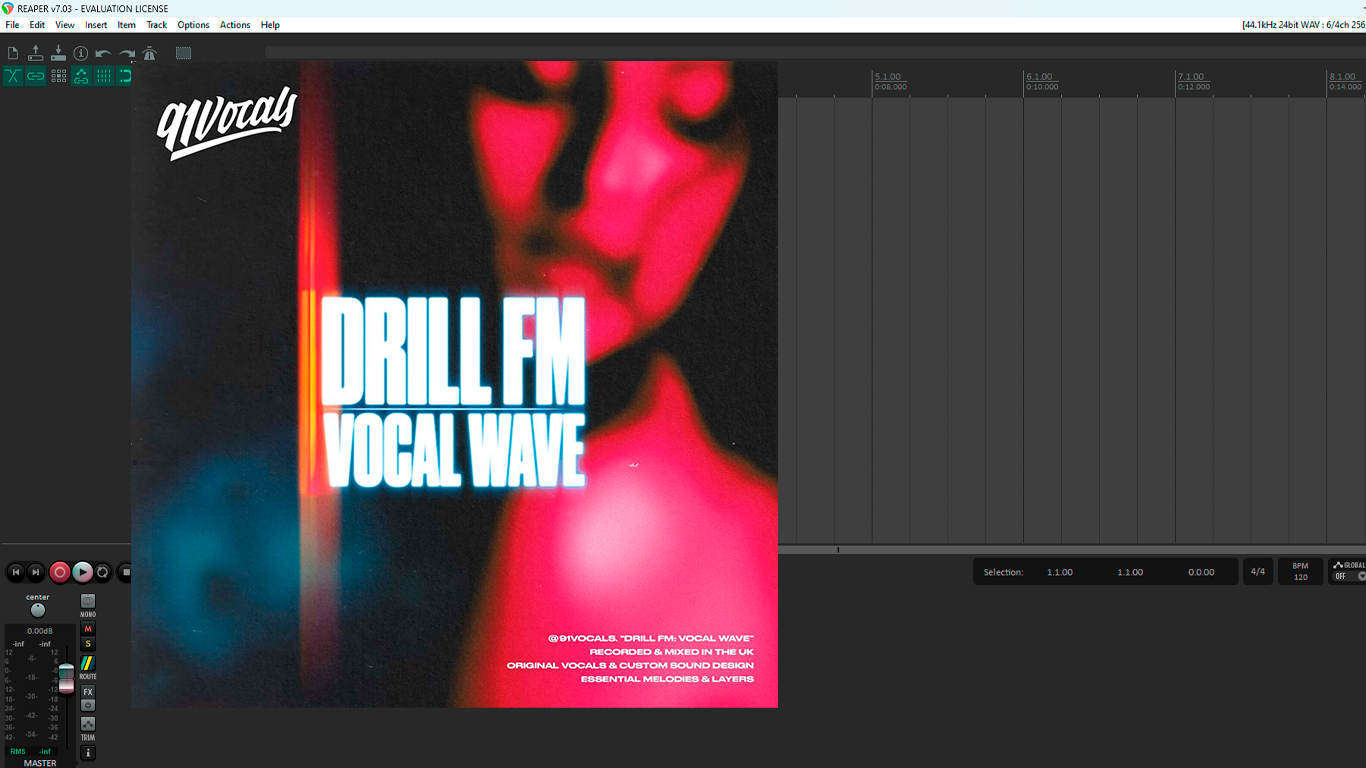Screen dimensions: 1366x768
Task: Click the audio device info 44.1kHz 24bit WAV
Action: 1303,25
